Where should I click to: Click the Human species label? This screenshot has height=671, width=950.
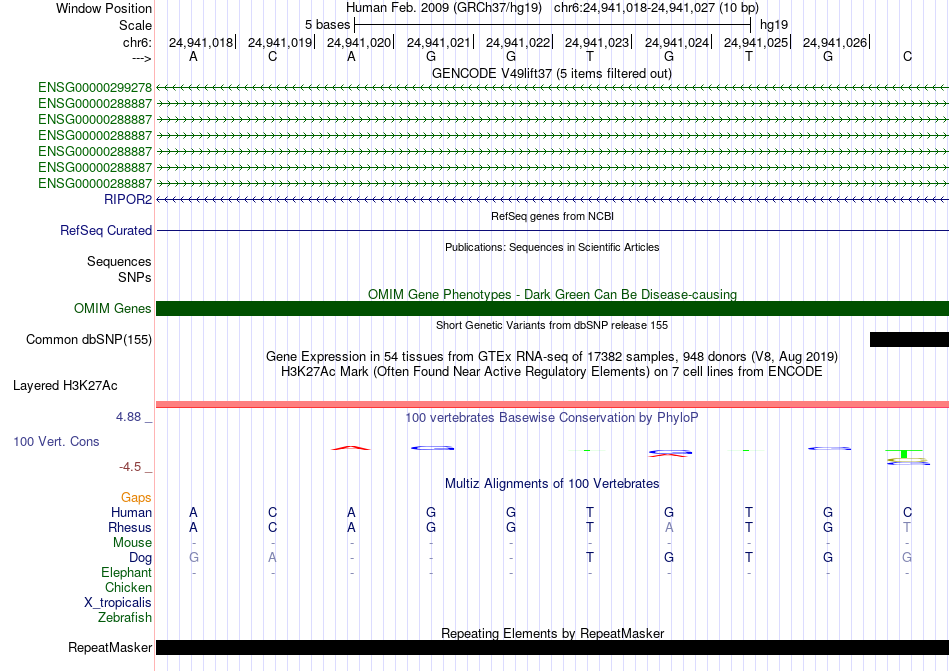pos(131,512)
